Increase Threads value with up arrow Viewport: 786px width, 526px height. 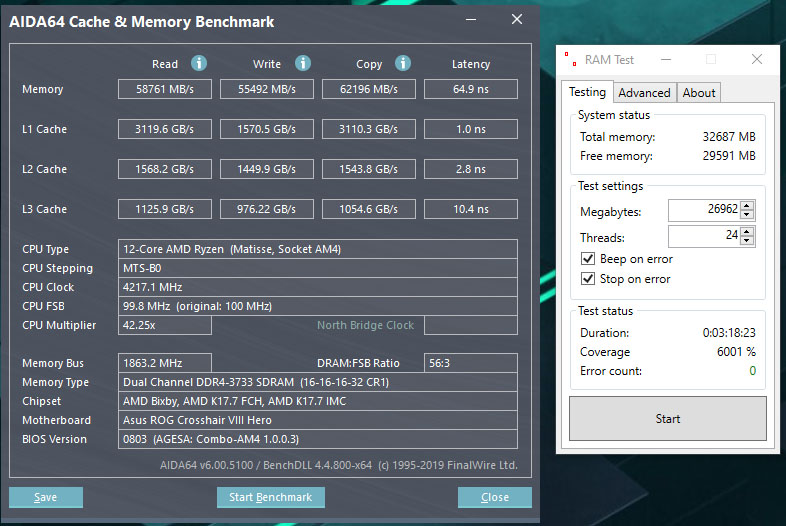[747, 231]
